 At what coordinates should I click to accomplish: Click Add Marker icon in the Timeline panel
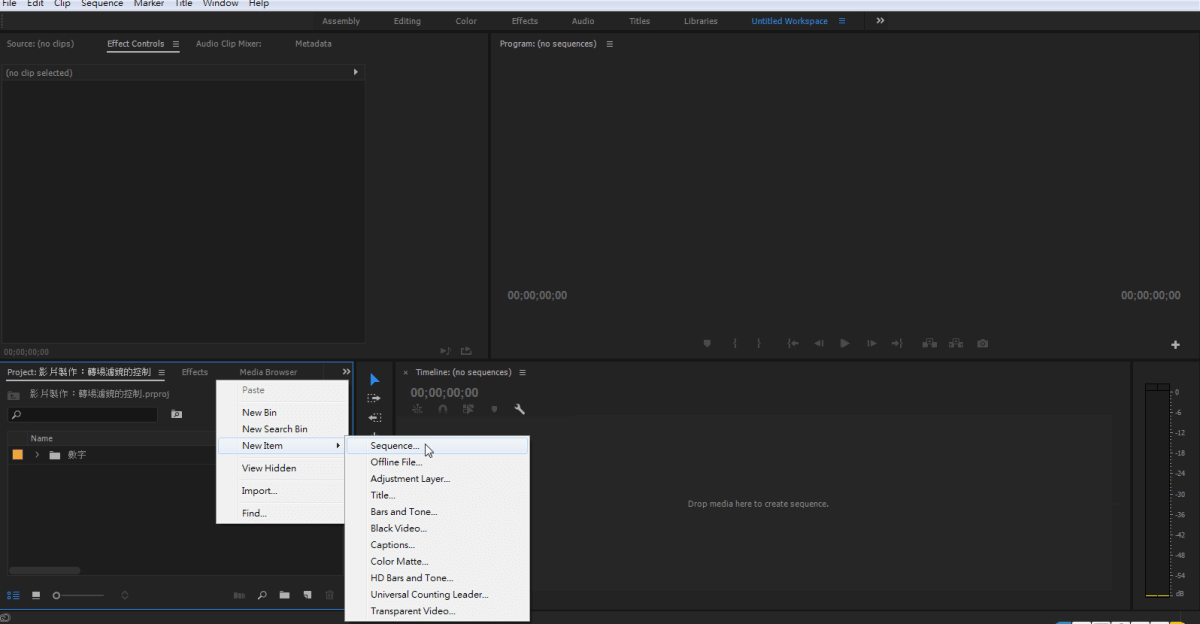click(x=494, y=409)
